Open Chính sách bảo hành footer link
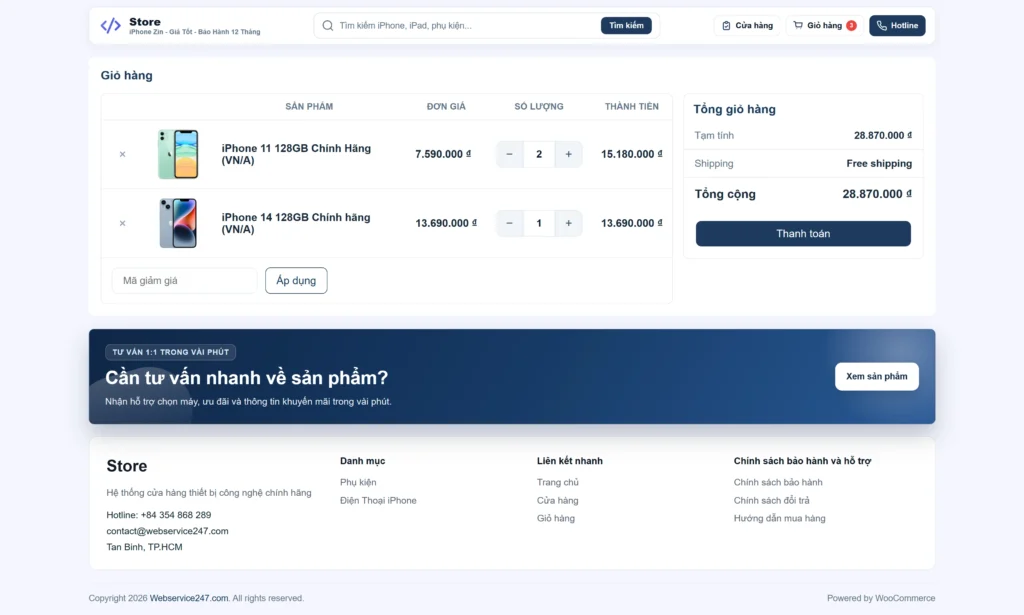This screenshot has width=1024, height=615. pos(778,482)
